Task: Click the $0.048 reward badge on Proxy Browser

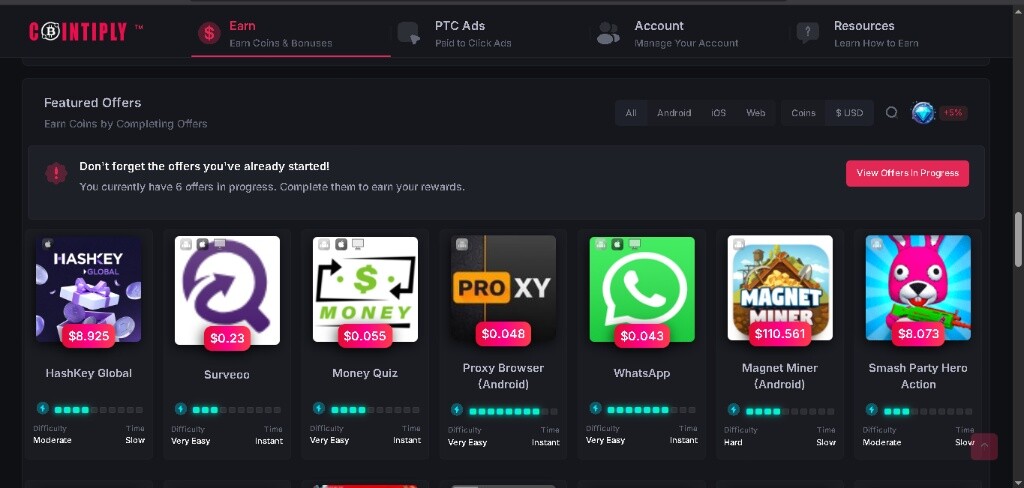Action: tap(503, 334)
